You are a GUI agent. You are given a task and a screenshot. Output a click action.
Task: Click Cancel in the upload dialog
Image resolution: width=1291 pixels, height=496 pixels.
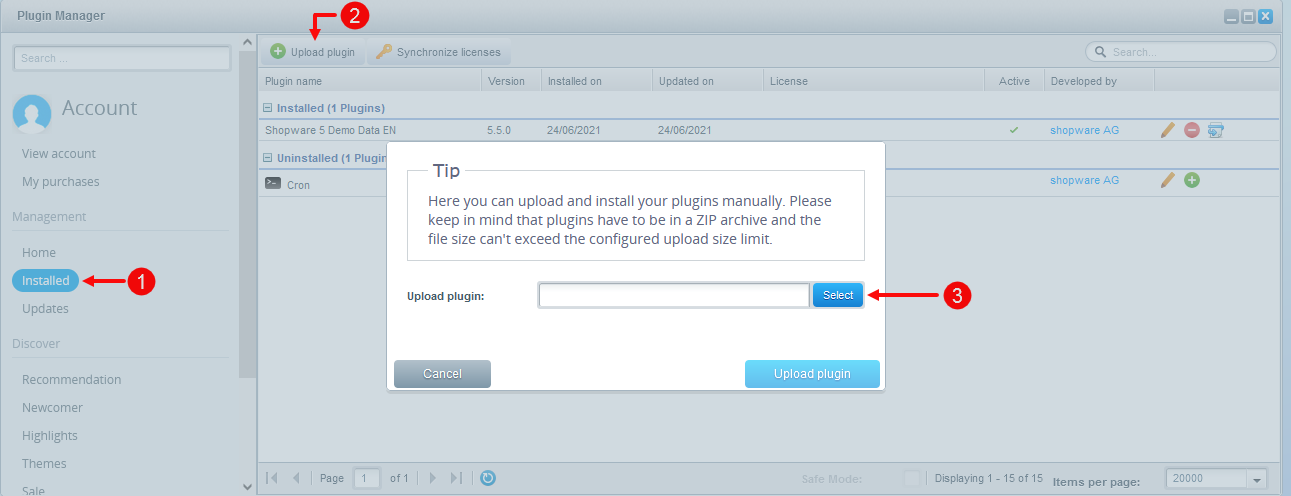442,374
